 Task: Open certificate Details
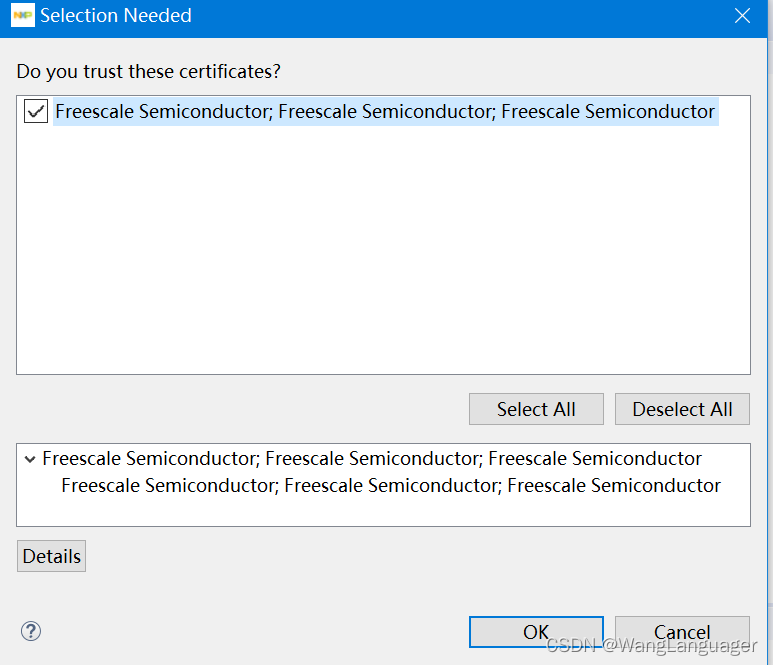pyautogui.click(x=51, y=556)
